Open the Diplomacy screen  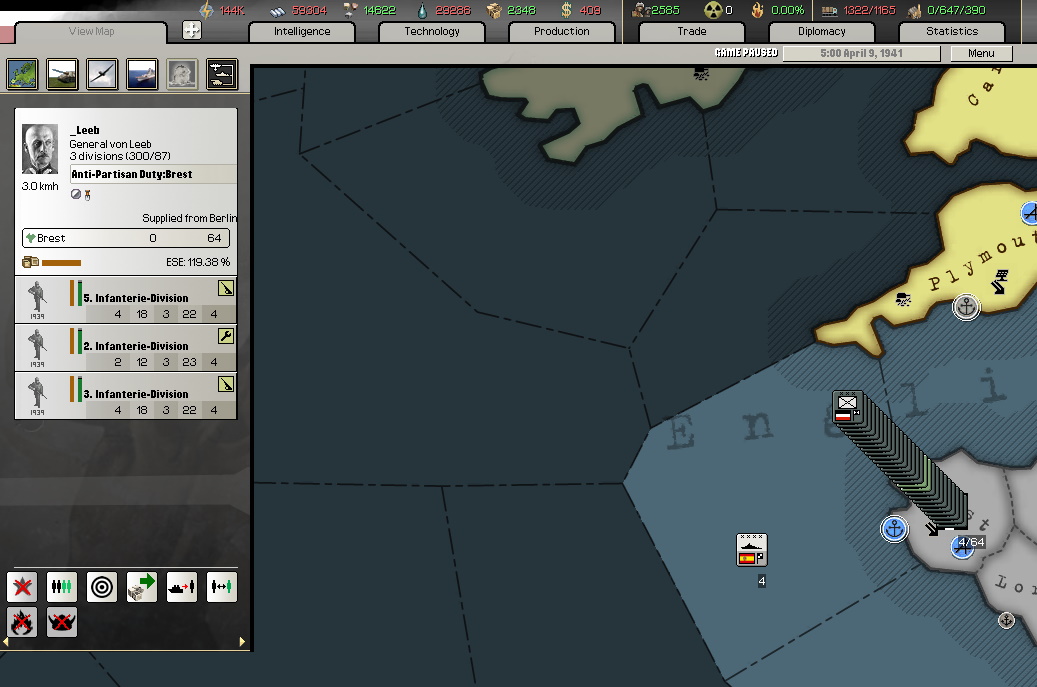point(821,31)
